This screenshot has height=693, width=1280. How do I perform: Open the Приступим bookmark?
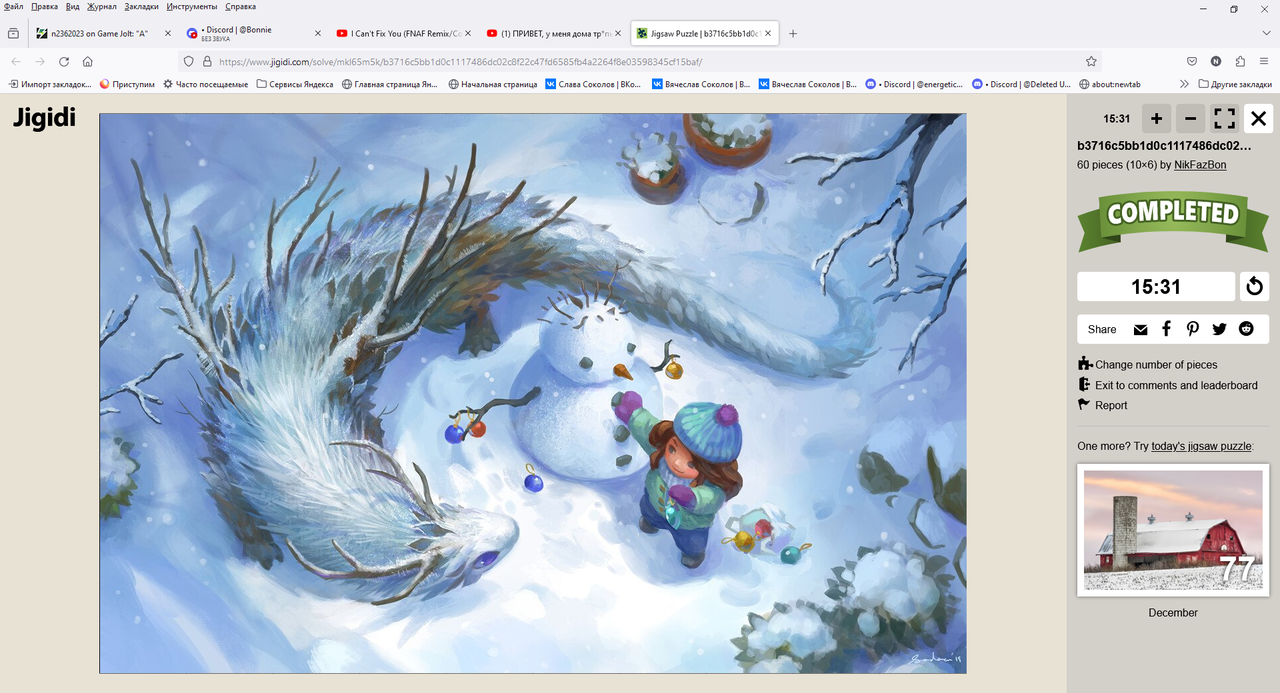click(x=127, y=84)
